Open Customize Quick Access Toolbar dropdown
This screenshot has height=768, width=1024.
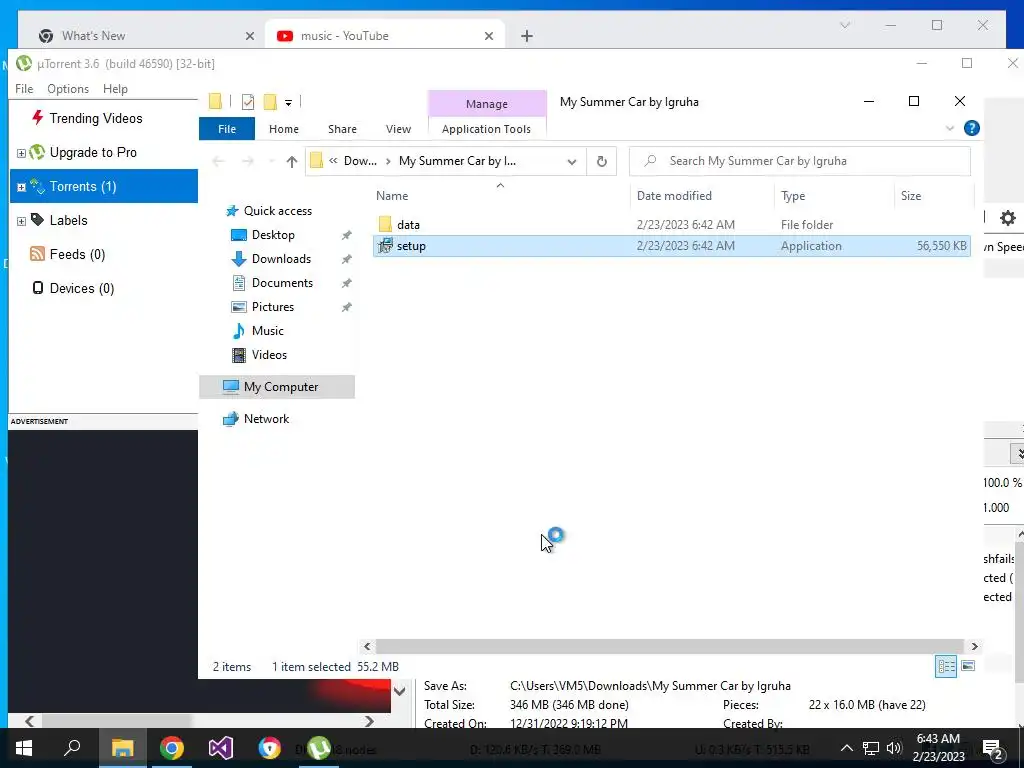[x=288, y=103]
